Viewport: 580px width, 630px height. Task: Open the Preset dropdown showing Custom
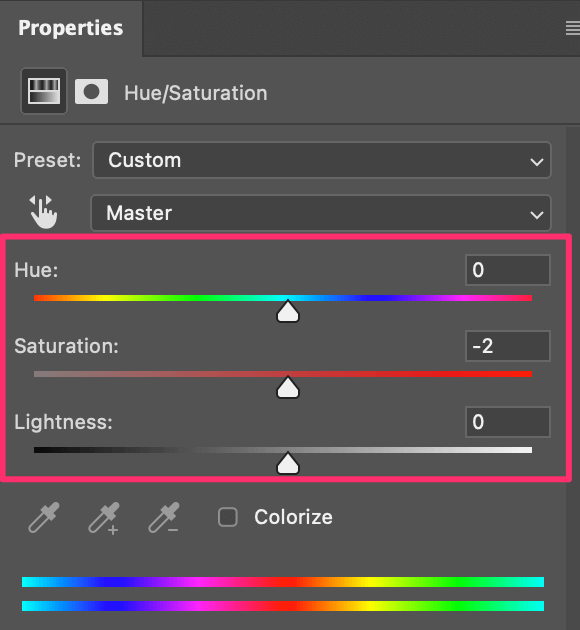coord(322,160)
